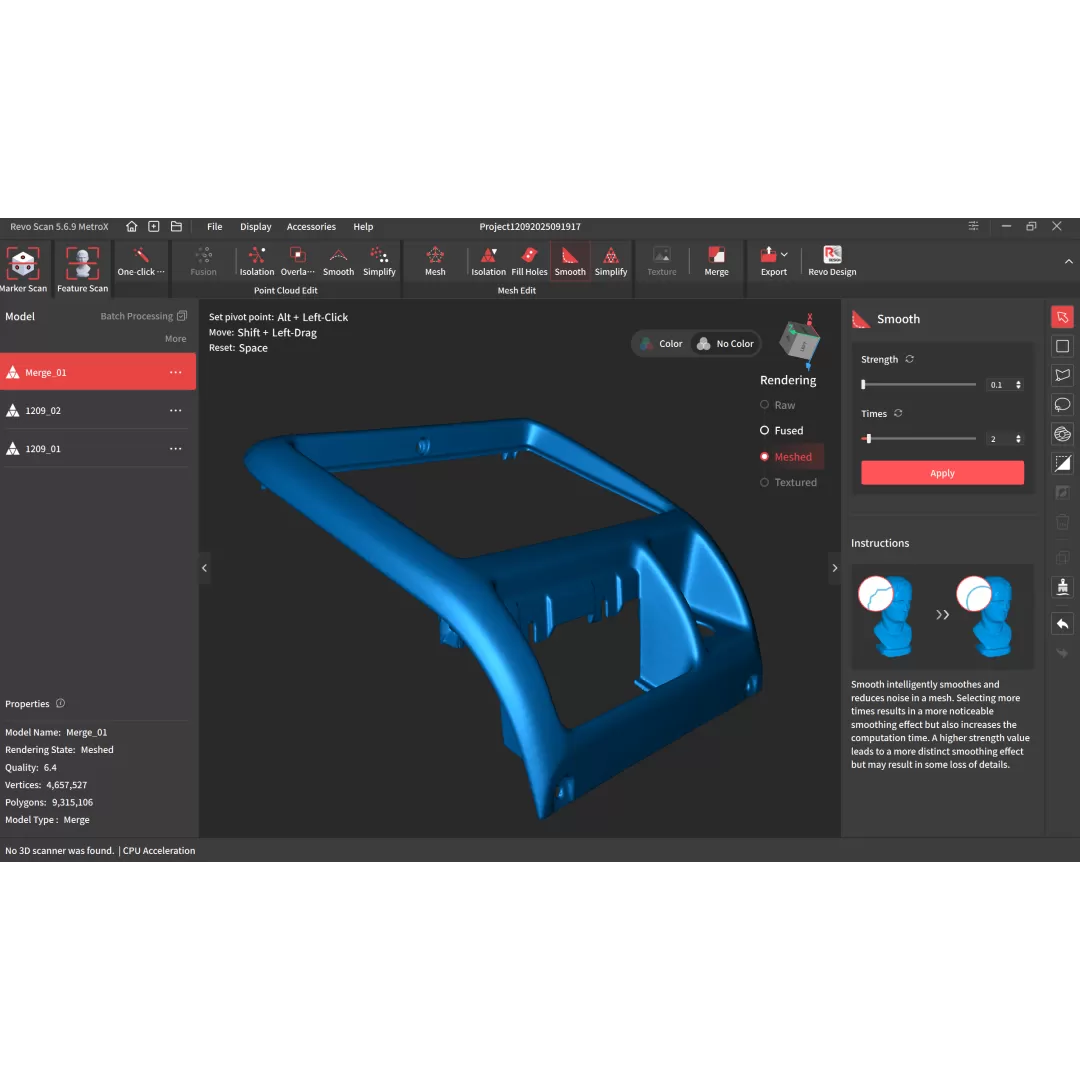Launch Revo Design from toolbar

(832, 261)
